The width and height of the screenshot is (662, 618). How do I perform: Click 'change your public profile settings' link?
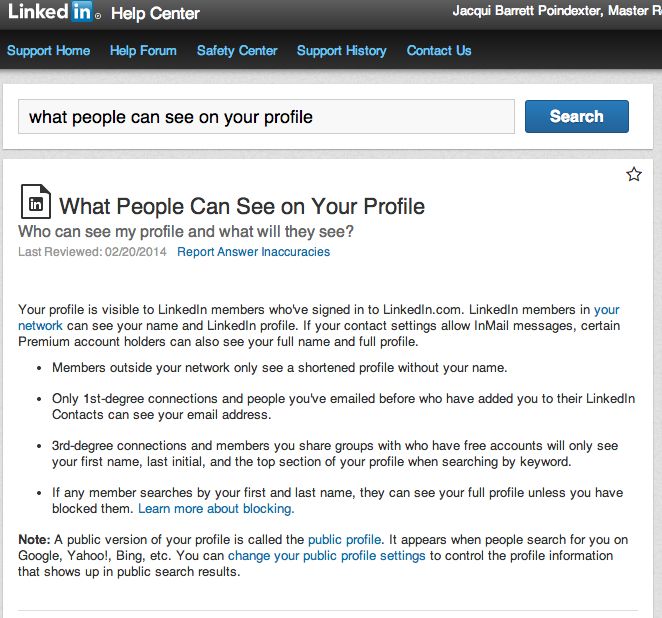point(326,556)
